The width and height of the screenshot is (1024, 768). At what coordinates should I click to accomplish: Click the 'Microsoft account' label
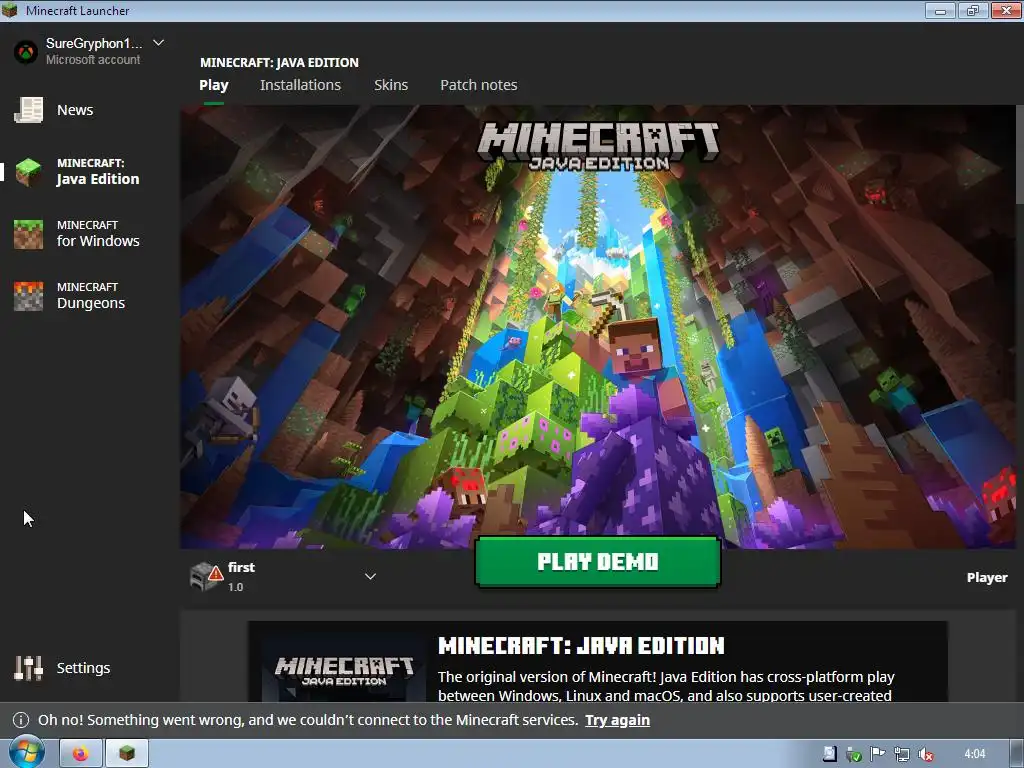[x=93, y=59]
